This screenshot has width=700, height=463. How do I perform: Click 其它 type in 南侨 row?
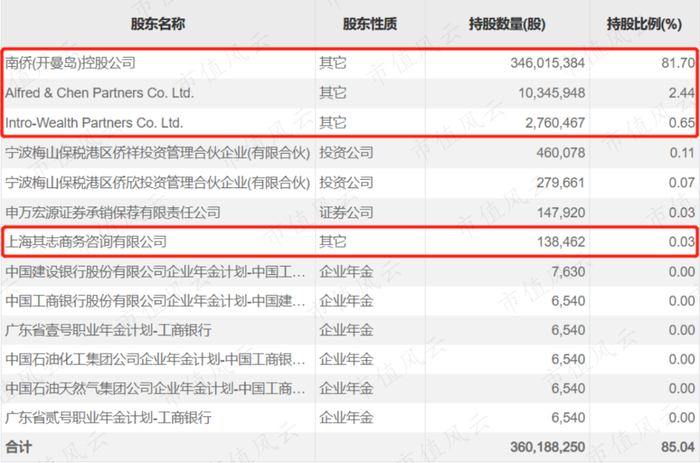[x=333, y=63]
